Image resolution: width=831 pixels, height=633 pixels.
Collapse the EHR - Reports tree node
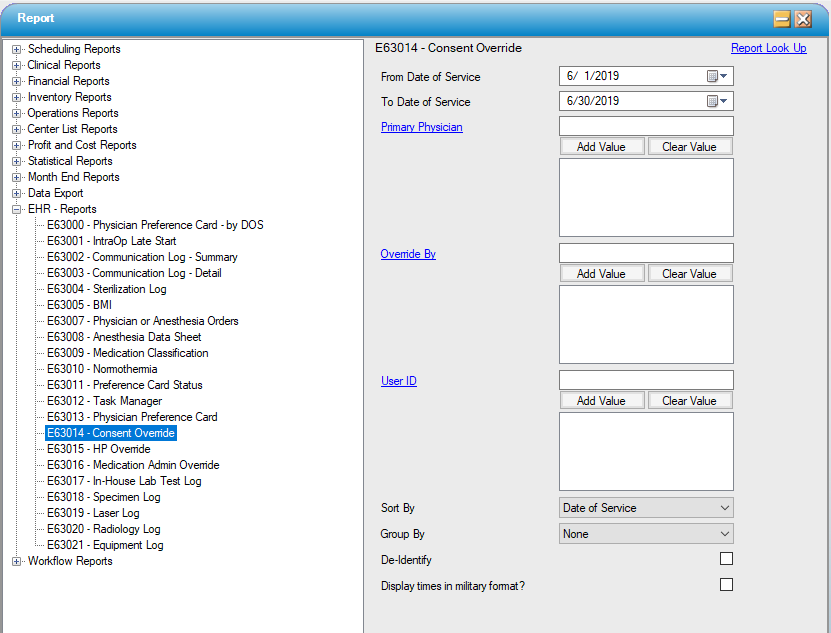click(x=15, y=208)
